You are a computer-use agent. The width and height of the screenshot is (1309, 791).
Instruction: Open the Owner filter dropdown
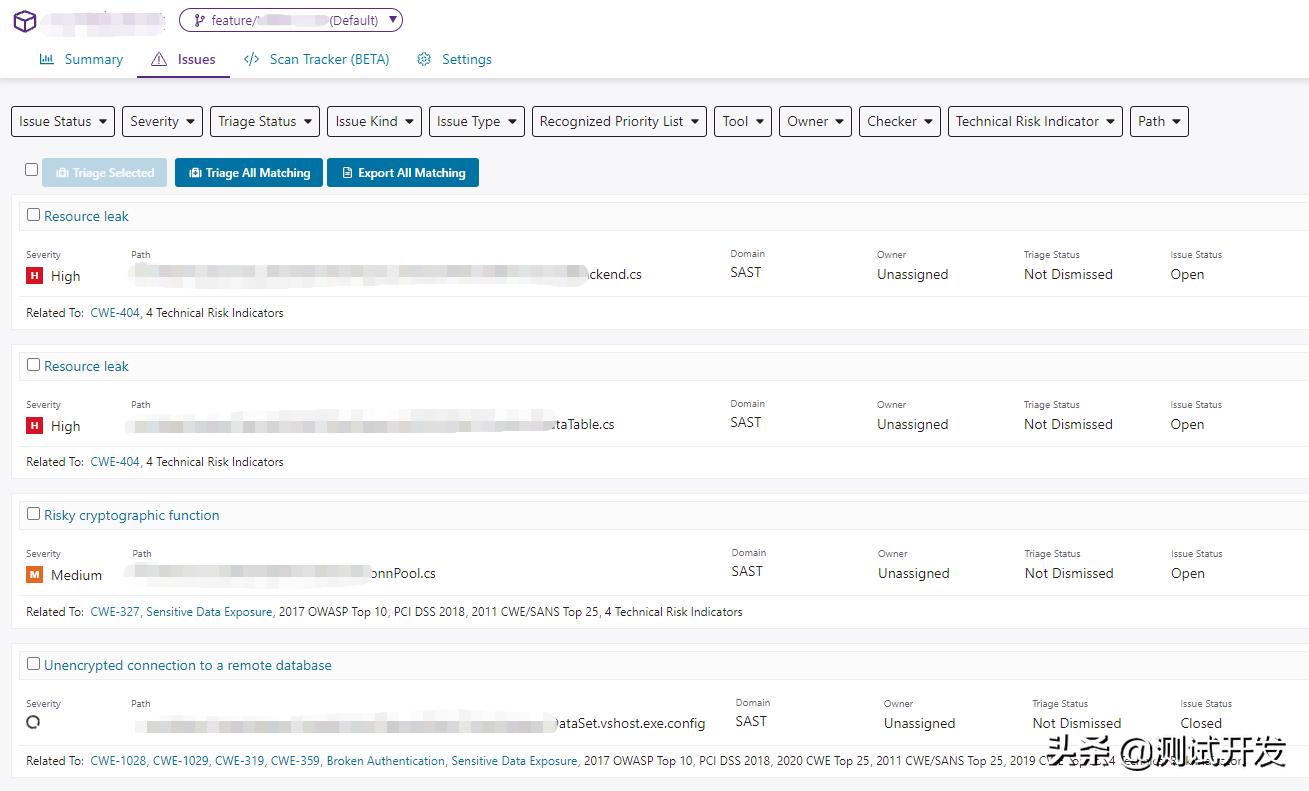pyautogui.click(x=815, y=121)
